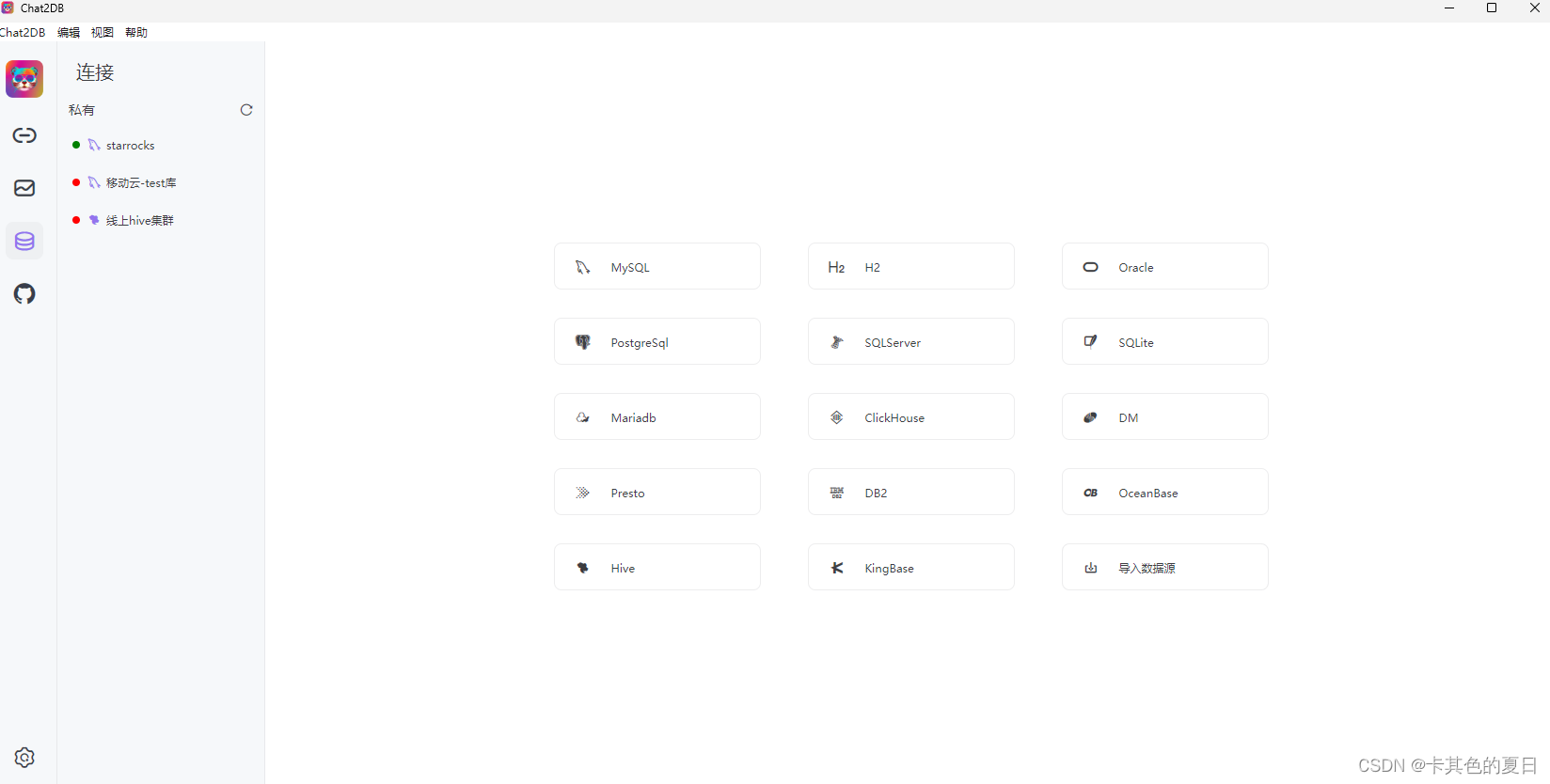Refresh the private connections list

coord(246,110)
